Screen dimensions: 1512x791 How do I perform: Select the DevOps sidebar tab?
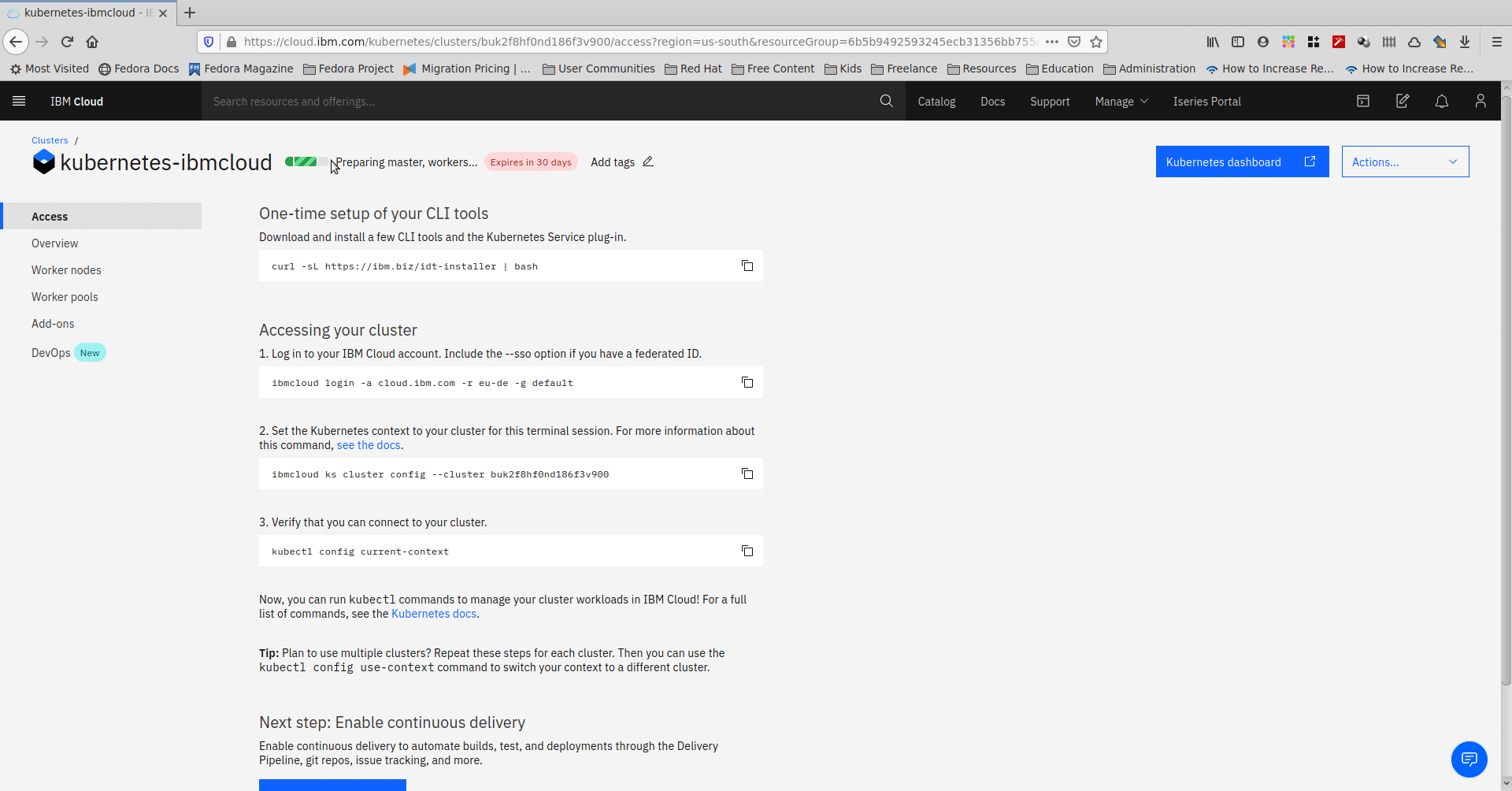coord(101,352)
